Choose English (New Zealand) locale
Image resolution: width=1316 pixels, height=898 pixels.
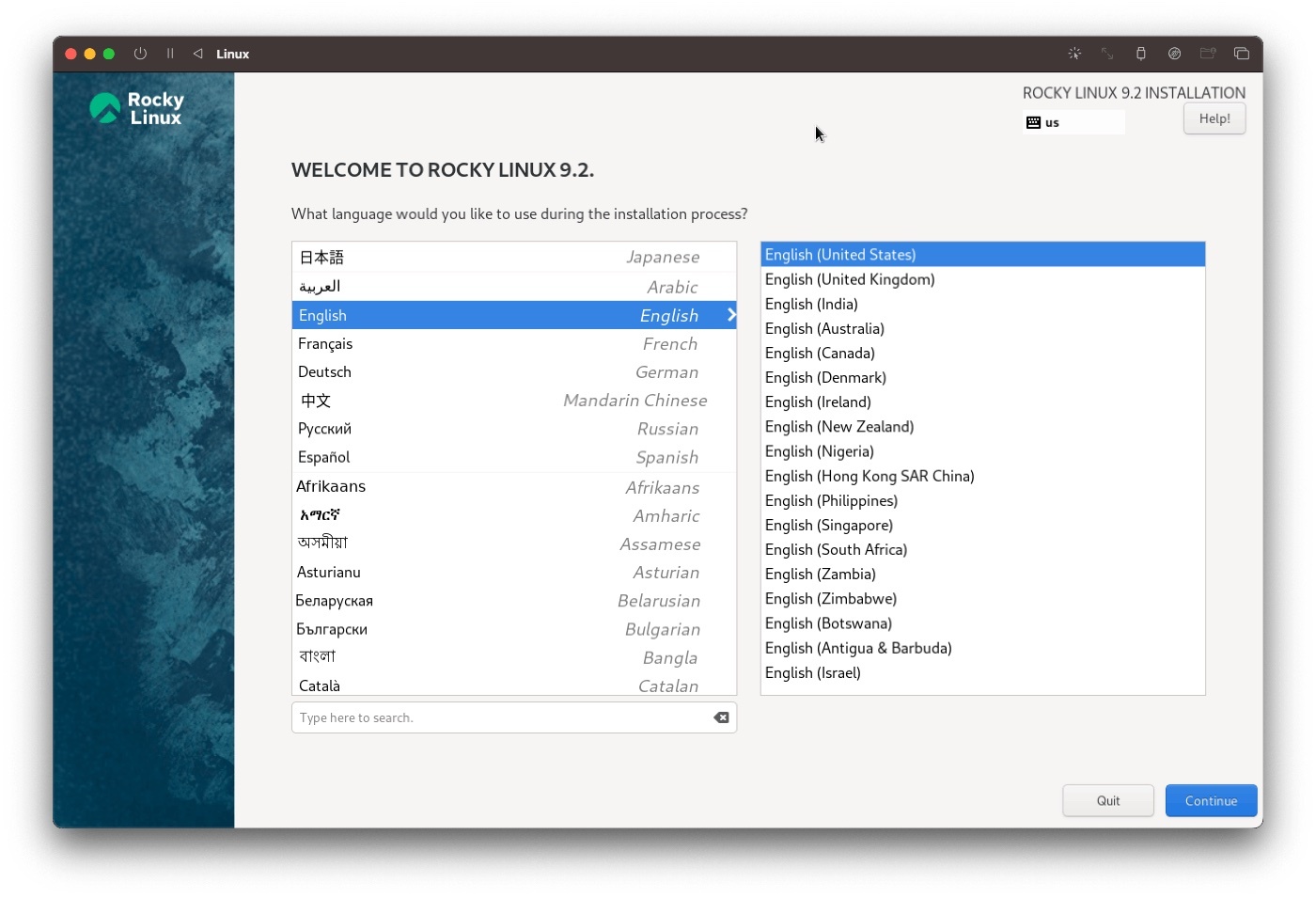point(982,426)
